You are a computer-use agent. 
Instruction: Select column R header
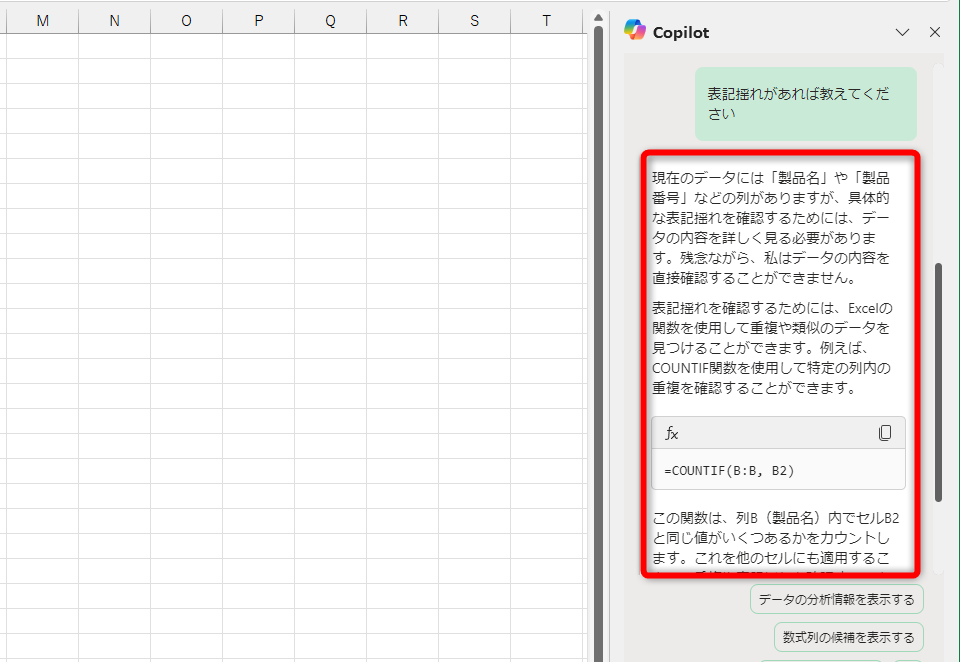pyautogui.click(x=402, y=19)
